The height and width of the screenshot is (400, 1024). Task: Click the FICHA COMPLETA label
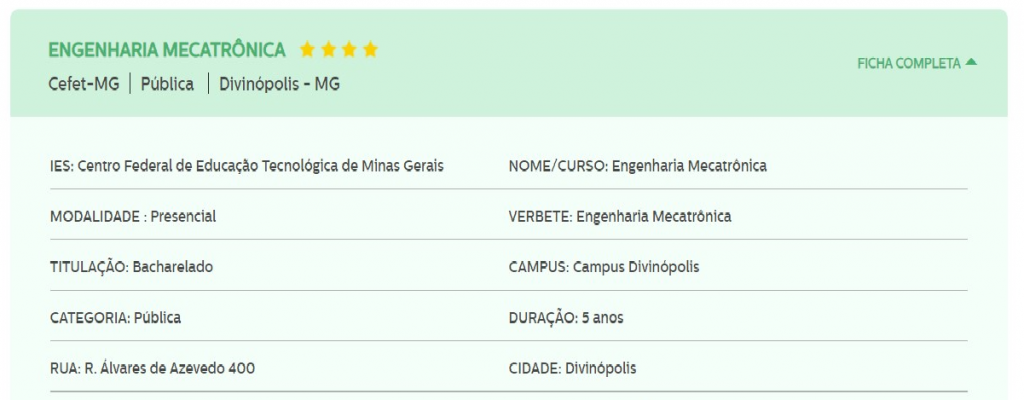pyautogui.click(x=909, y=63)
